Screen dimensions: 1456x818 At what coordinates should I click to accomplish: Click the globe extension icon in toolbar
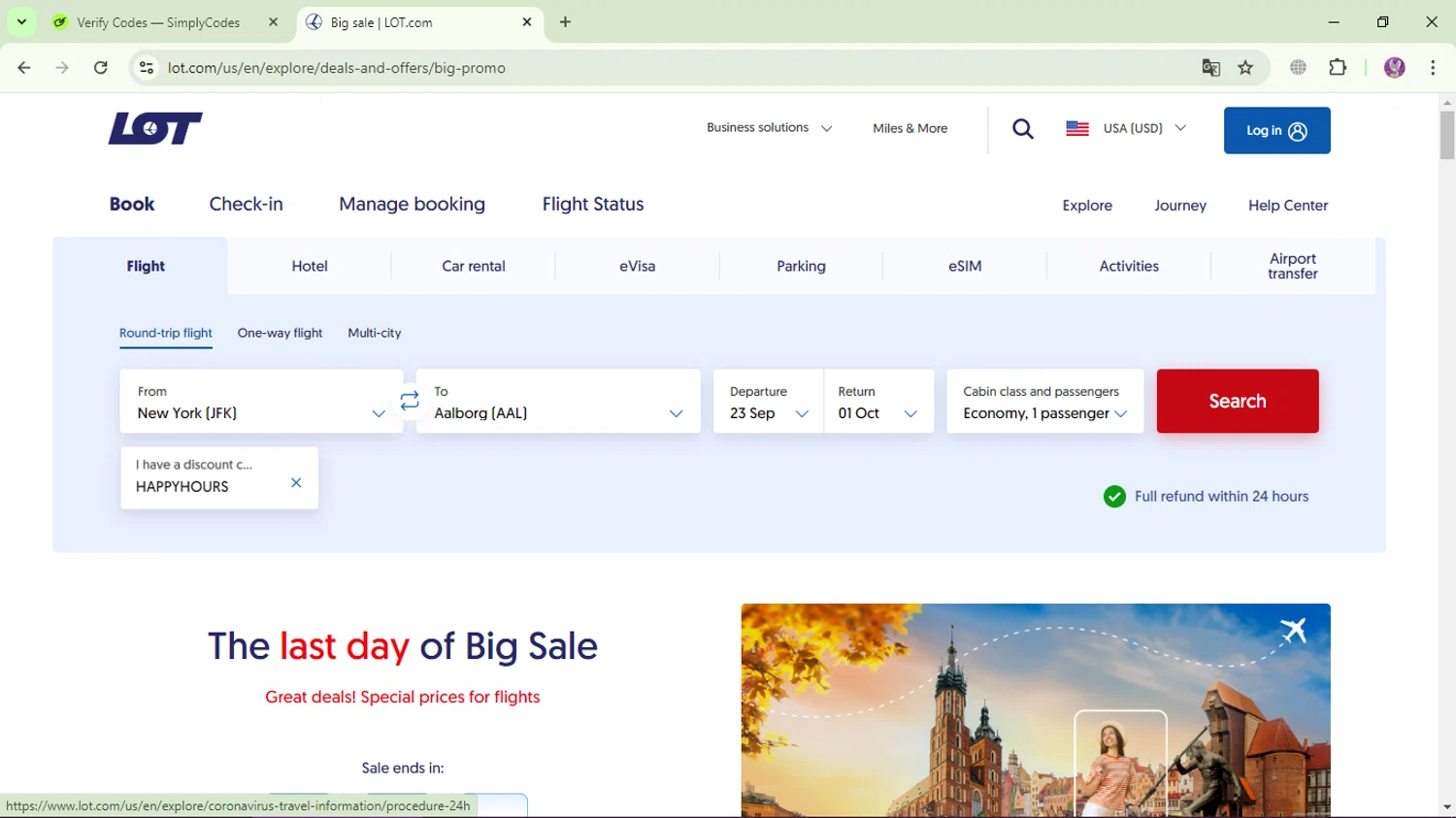1298,68
